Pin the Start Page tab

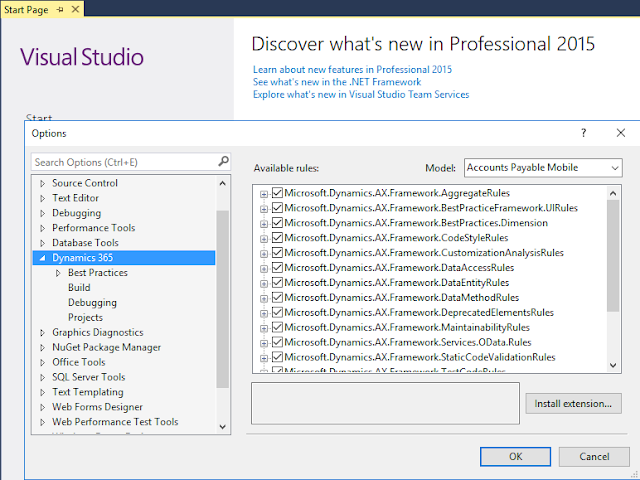[x=60, y=9]
